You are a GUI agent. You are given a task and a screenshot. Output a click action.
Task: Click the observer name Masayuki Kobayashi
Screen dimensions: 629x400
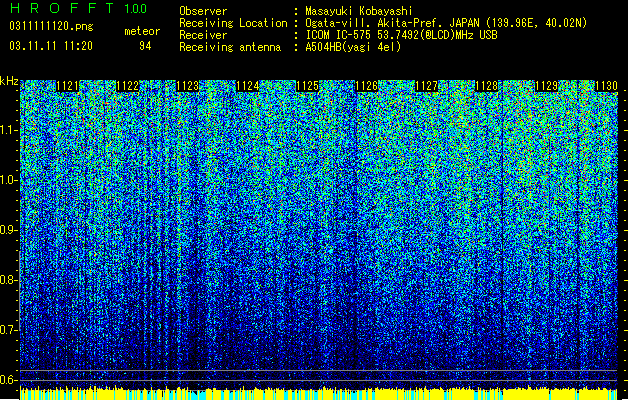tap(359, 11)
